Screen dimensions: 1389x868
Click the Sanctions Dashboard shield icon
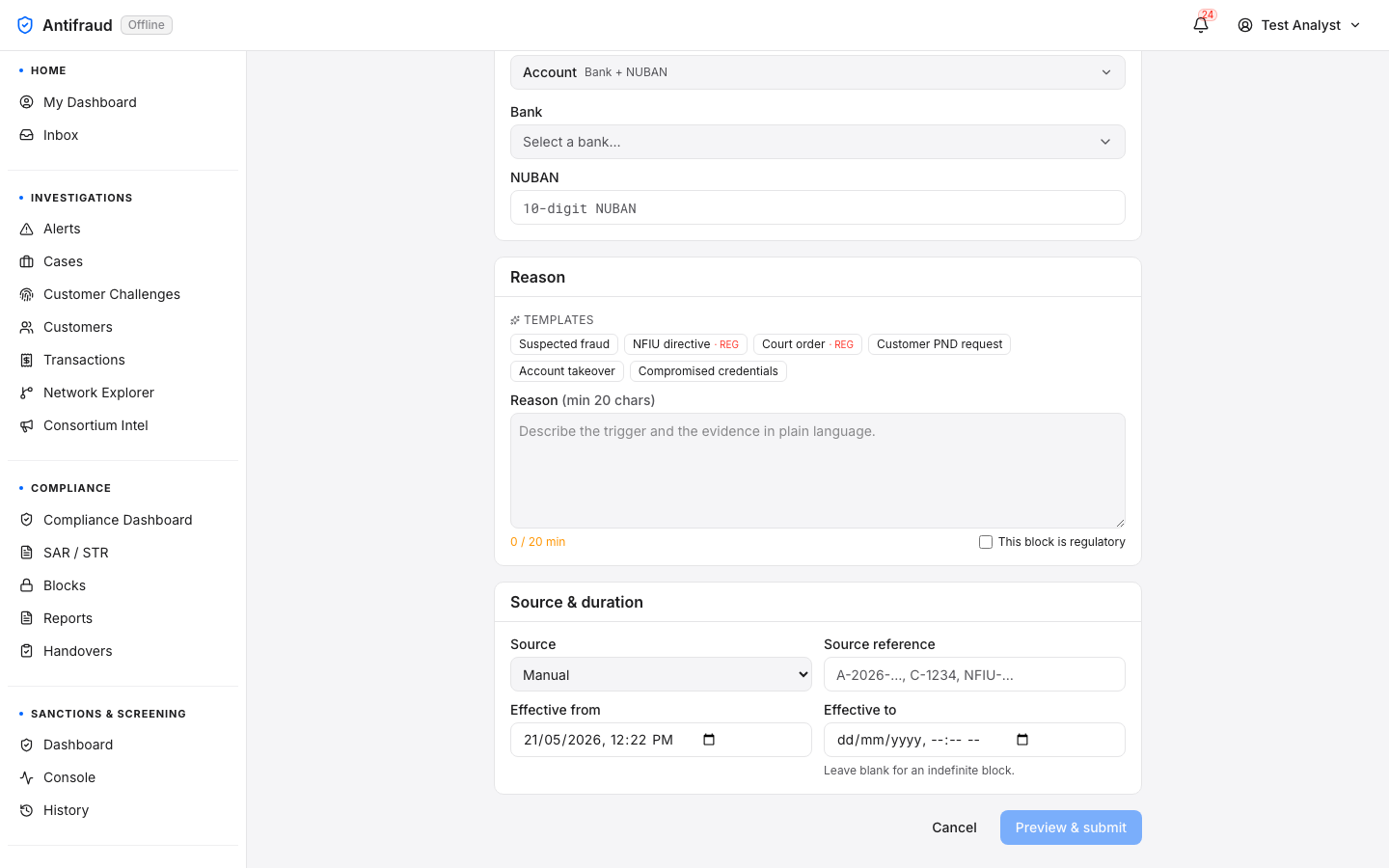point(27,745)
